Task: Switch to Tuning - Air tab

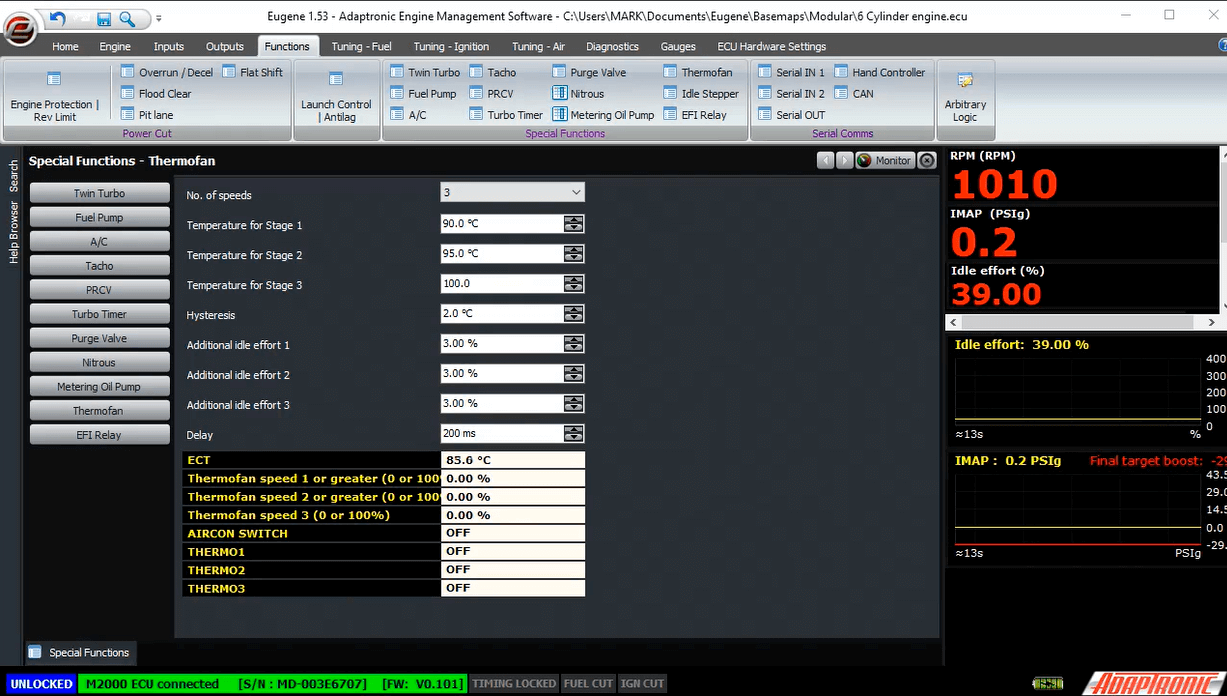Action: coord(539,46)
